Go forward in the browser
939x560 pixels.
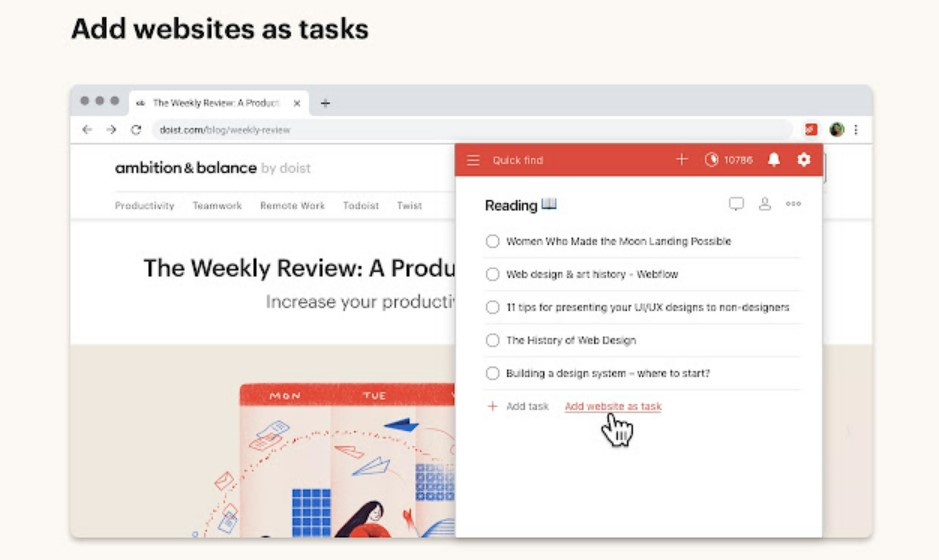[111, 129]
